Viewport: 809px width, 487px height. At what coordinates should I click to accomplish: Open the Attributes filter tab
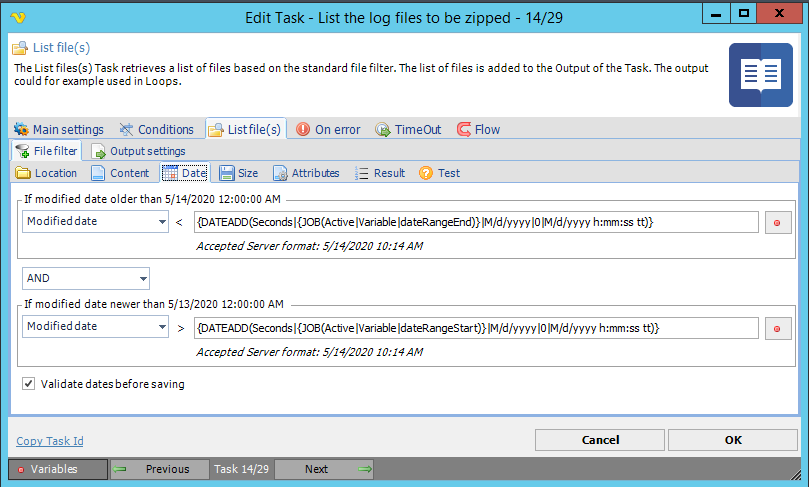(306, 173)
